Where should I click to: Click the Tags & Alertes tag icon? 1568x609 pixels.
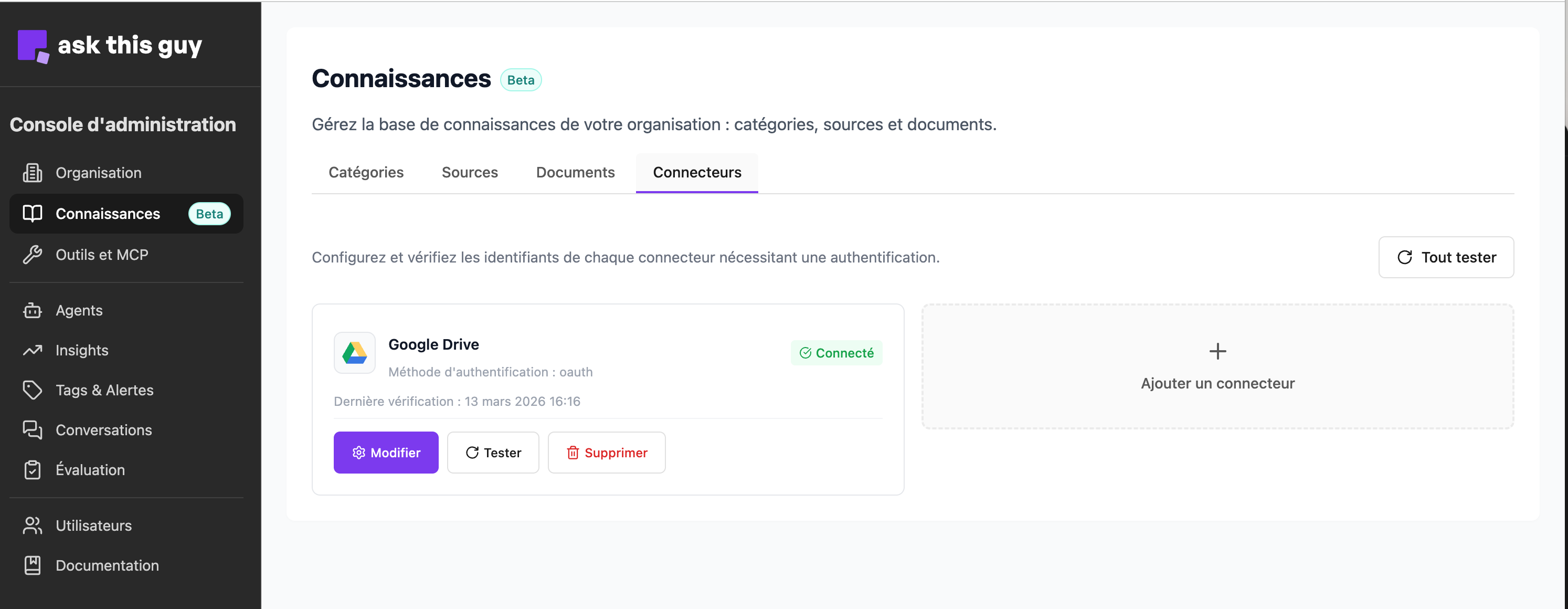tap(32, 390)
